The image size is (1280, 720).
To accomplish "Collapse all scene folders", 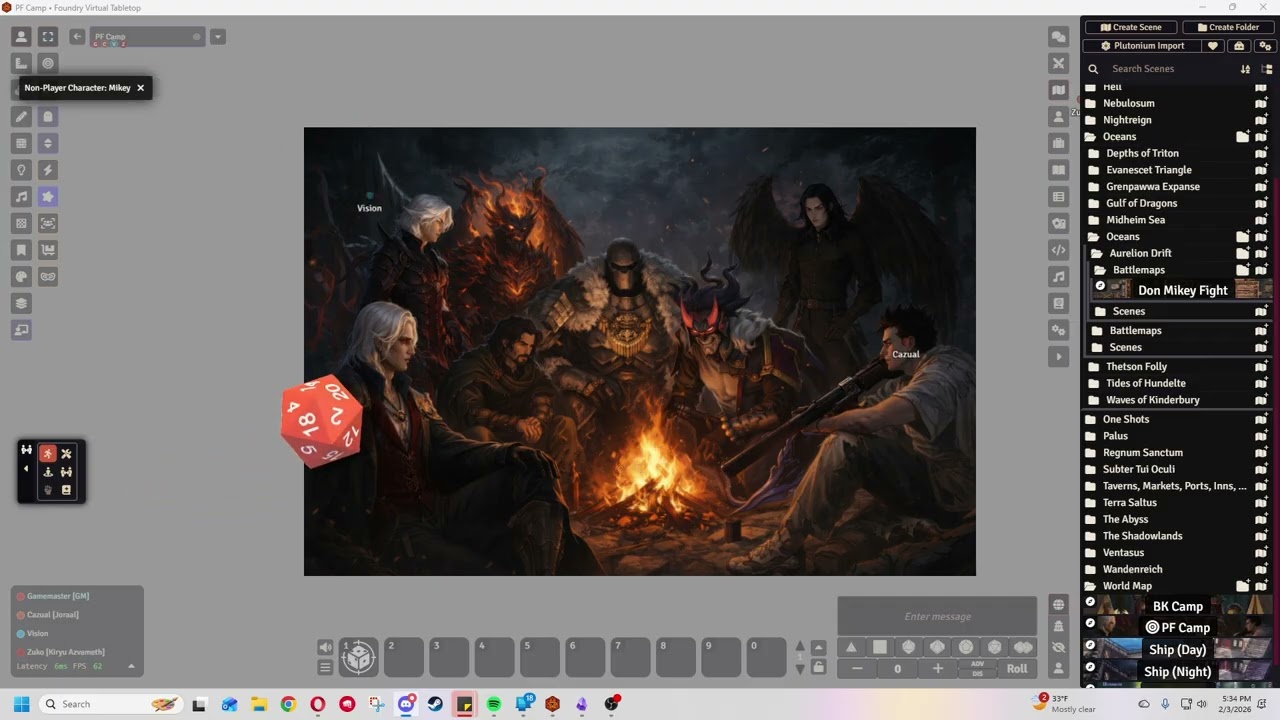I will coord(1267,69).
